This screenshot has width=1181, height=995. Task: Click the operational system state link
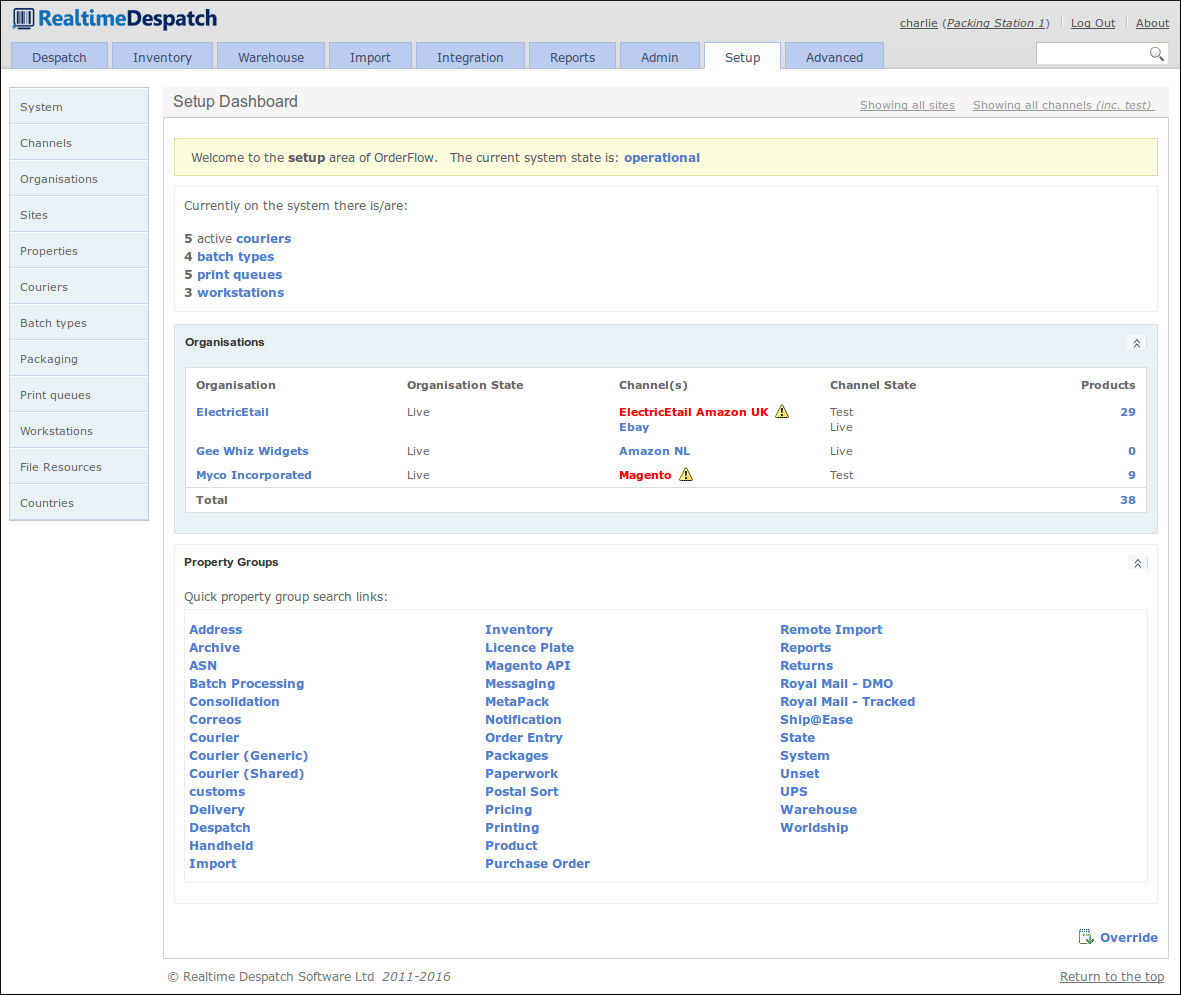[x=661, y=157]
